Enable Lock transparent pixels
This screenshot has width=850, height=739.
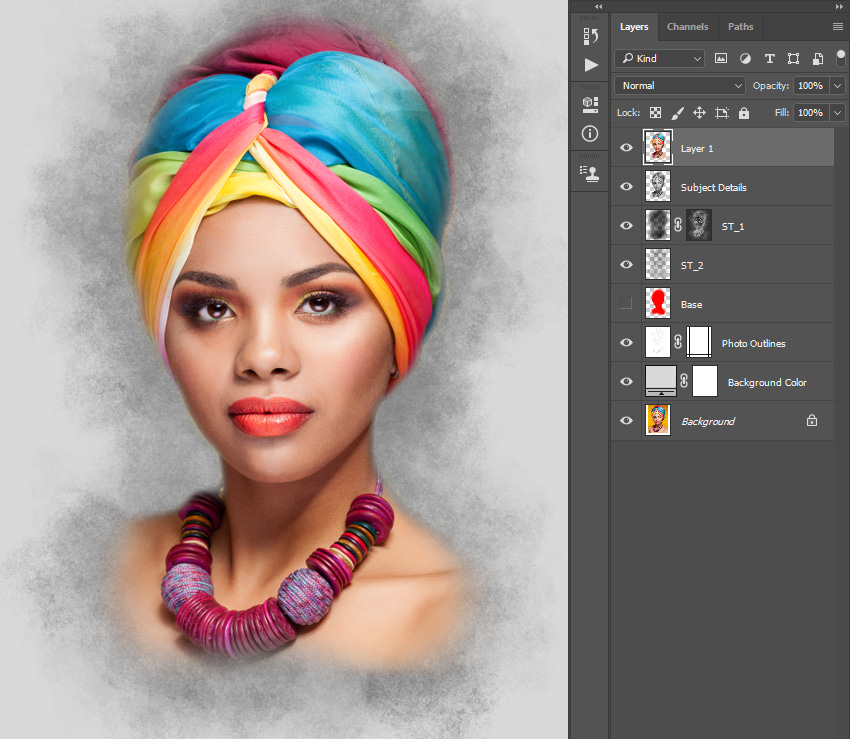click(655, 113)
